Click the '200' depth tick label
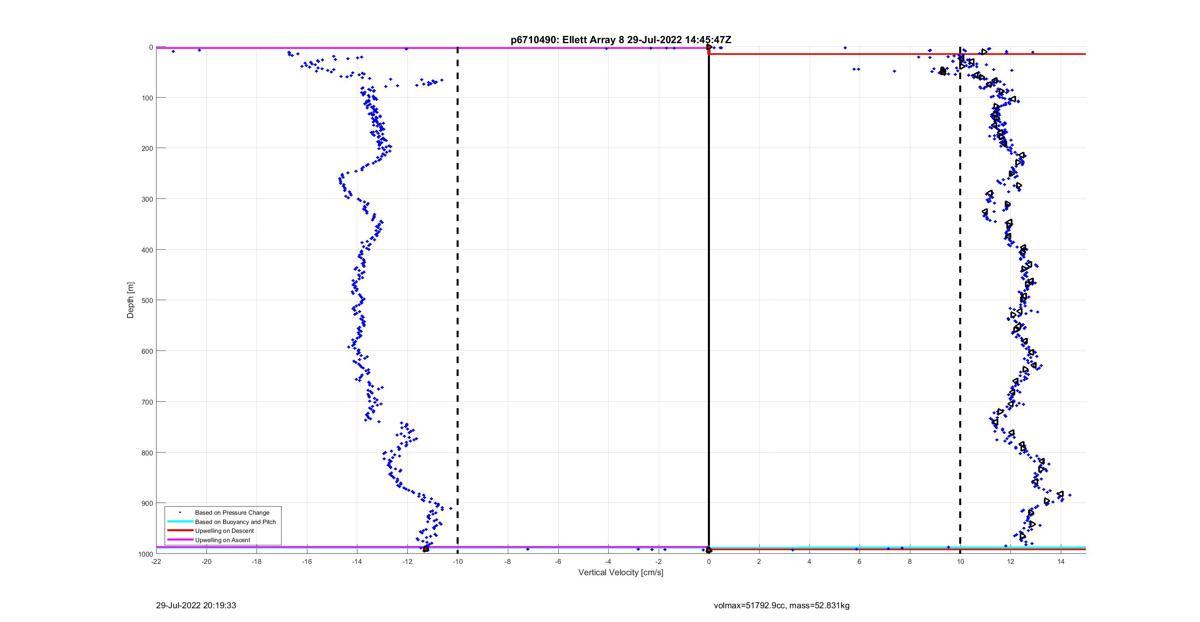This screenshot has height=622, width=1200. tap(146, 148)
